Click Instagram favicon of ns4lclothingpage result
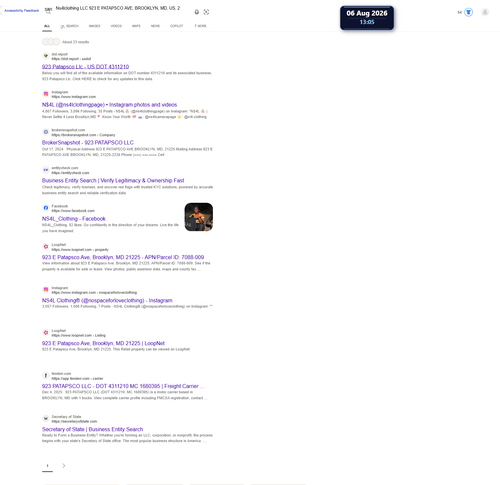 (x=46, y=94)
